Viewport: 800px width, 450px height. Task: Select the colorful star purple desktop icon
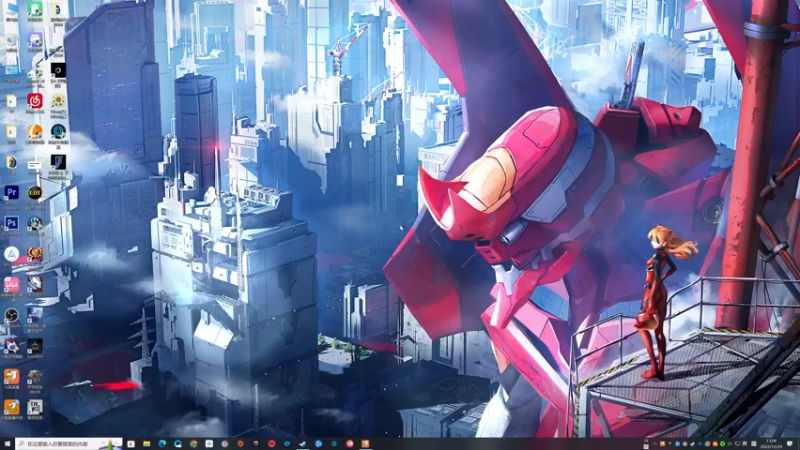pyautogui.click(x=11, y=346)
